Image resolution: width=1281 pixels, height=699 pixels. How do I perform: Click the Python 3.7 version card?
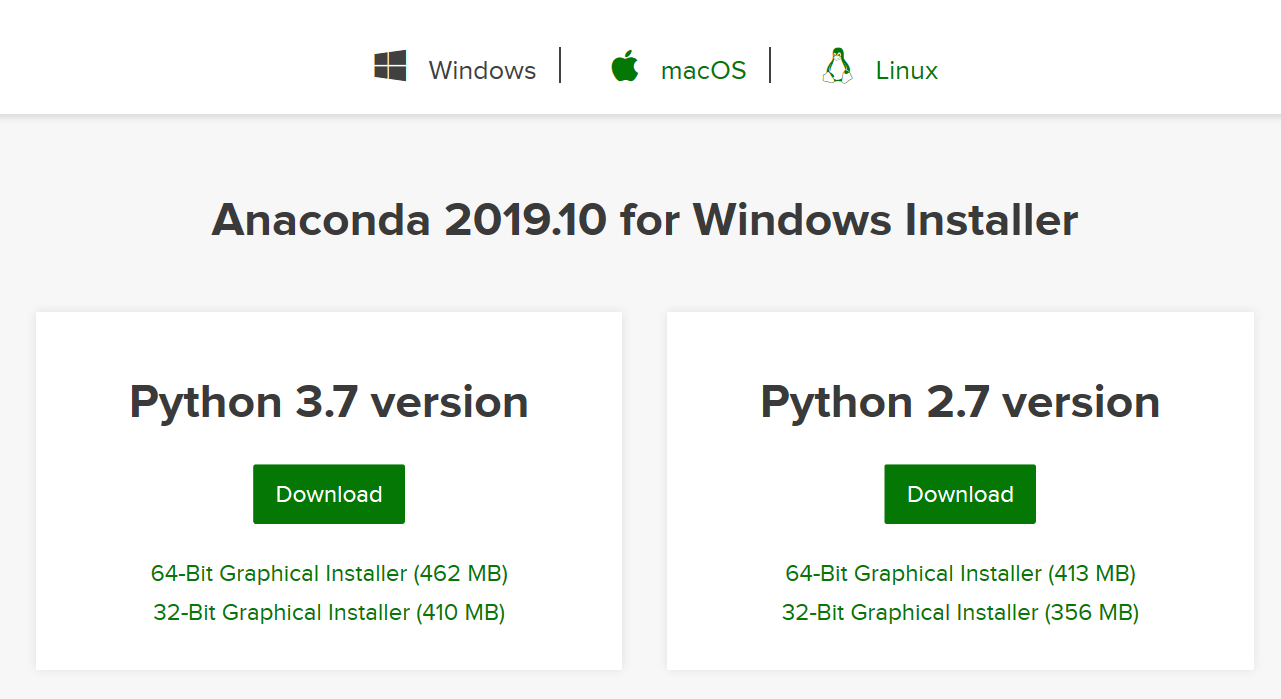328,401
